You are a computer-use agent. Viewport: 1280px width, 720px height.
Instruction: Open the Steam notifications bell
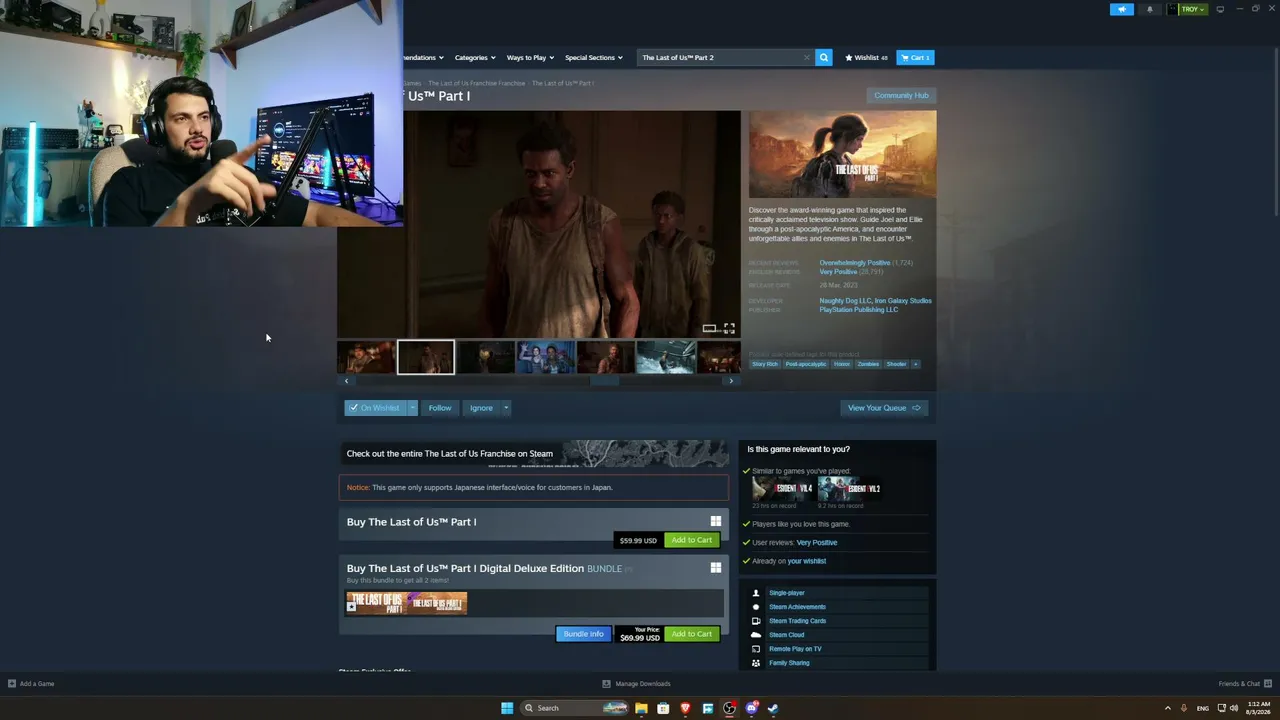[x=1149, y=9]
